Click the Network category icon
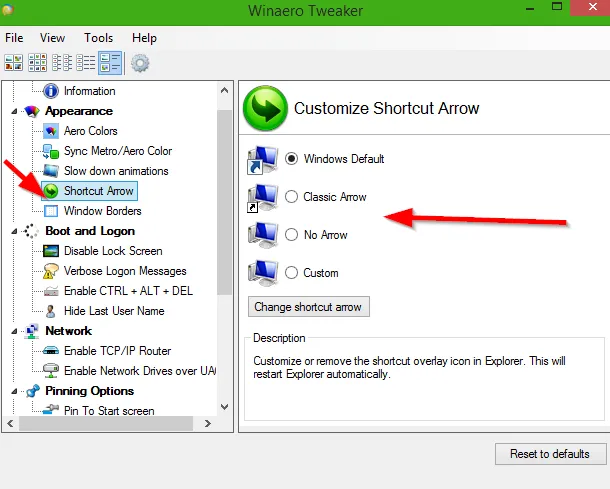The height and width of the screenshot is (489, 610). click(x=32, y=331)
